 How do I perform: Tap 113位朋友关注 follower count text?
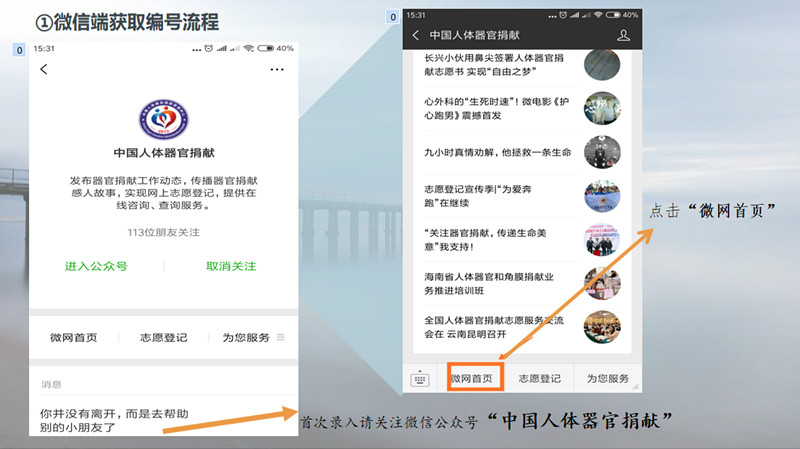164,233
